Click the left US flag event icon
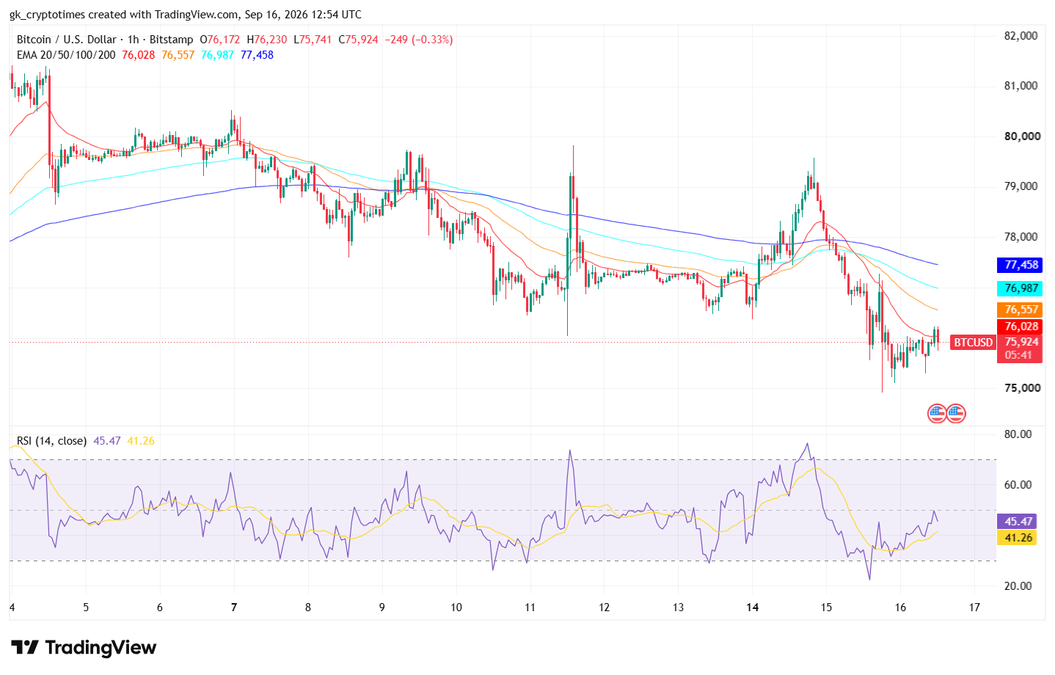Screen dimensions: 1055x675 tap(937, 413)
